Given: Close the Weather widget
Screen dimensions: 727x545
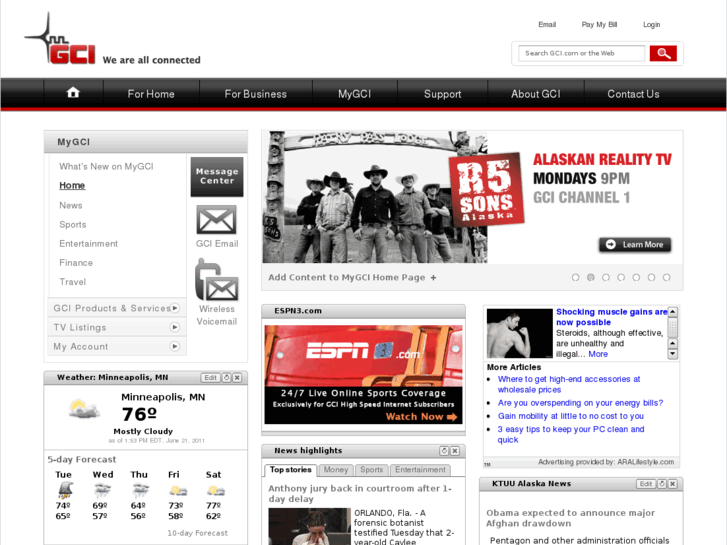Looking at the screenshot, I should pos(237,378).
